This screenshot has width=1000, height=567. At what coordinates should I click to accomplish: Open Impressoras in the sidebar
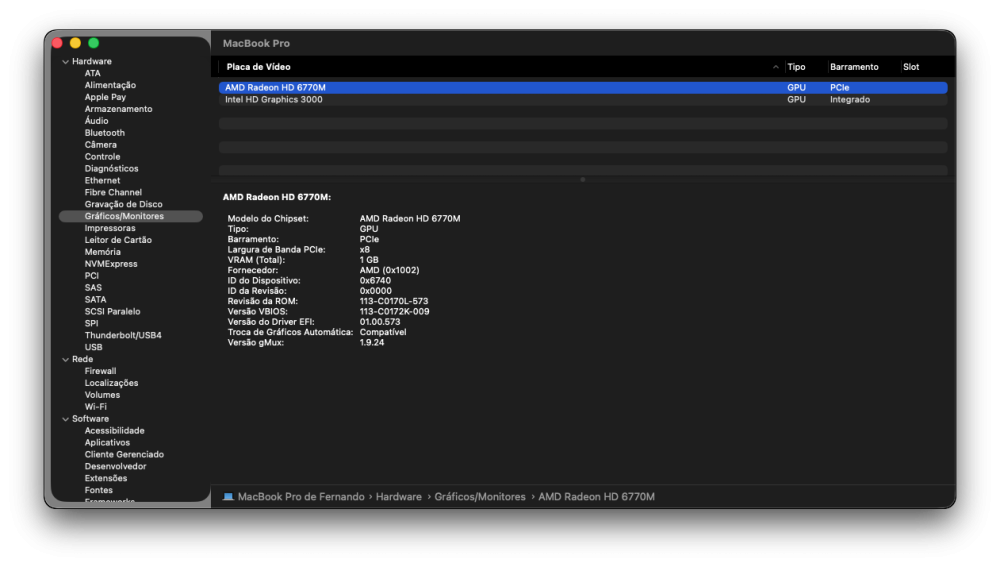pos(110,228)
